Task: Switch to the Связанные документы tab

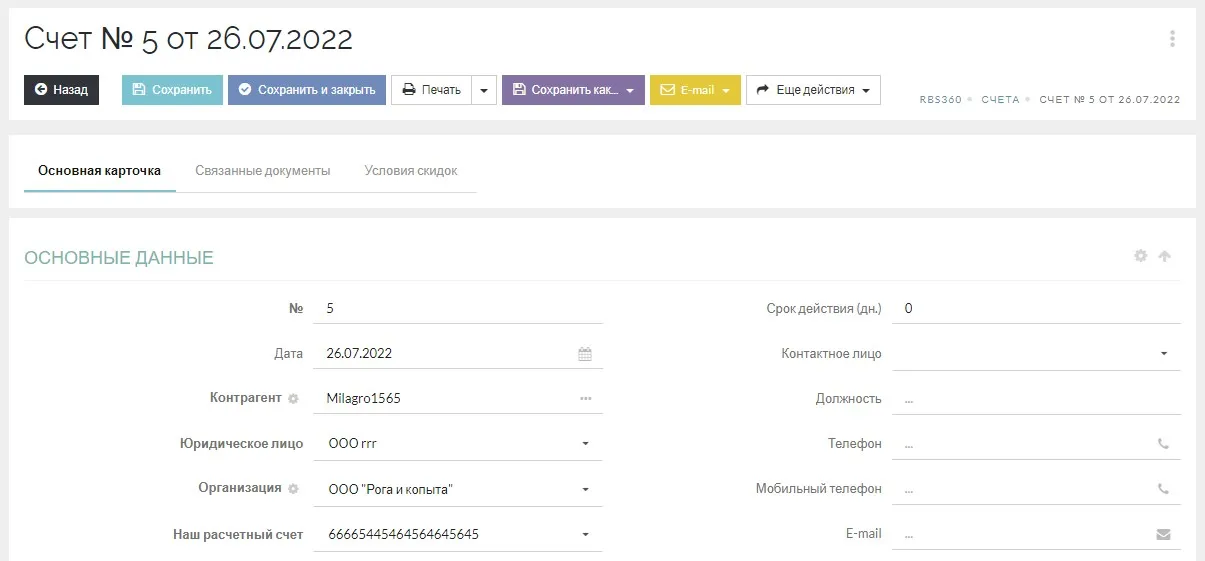Action: 262,171
